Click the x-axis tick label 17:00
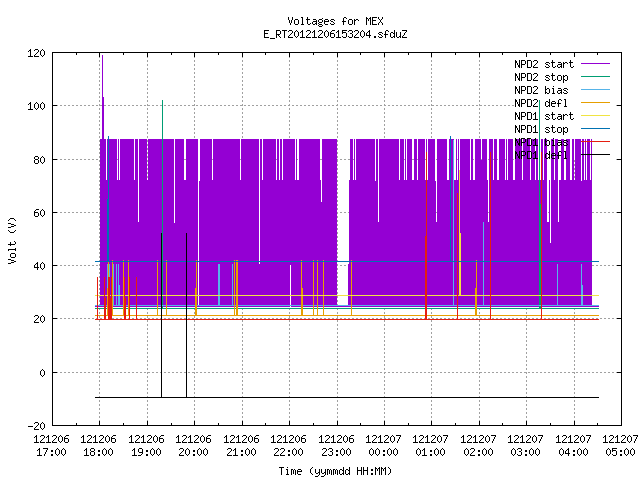 point(51,453)
